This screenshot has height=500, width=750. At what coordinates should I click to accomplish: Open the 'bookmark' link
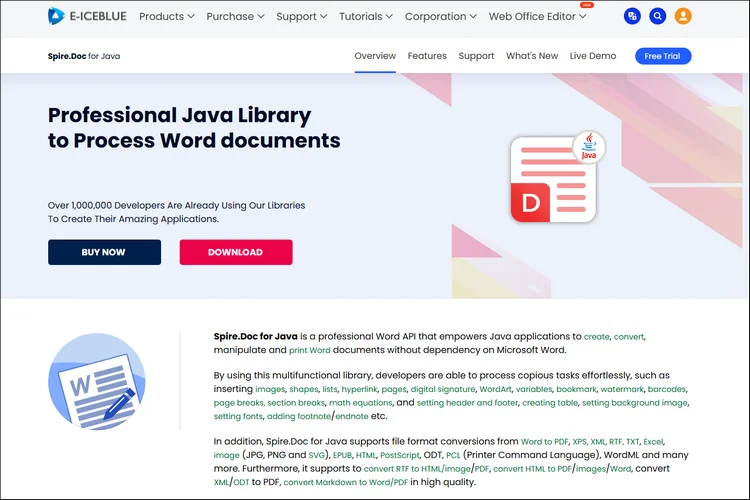tap(576, 389)
